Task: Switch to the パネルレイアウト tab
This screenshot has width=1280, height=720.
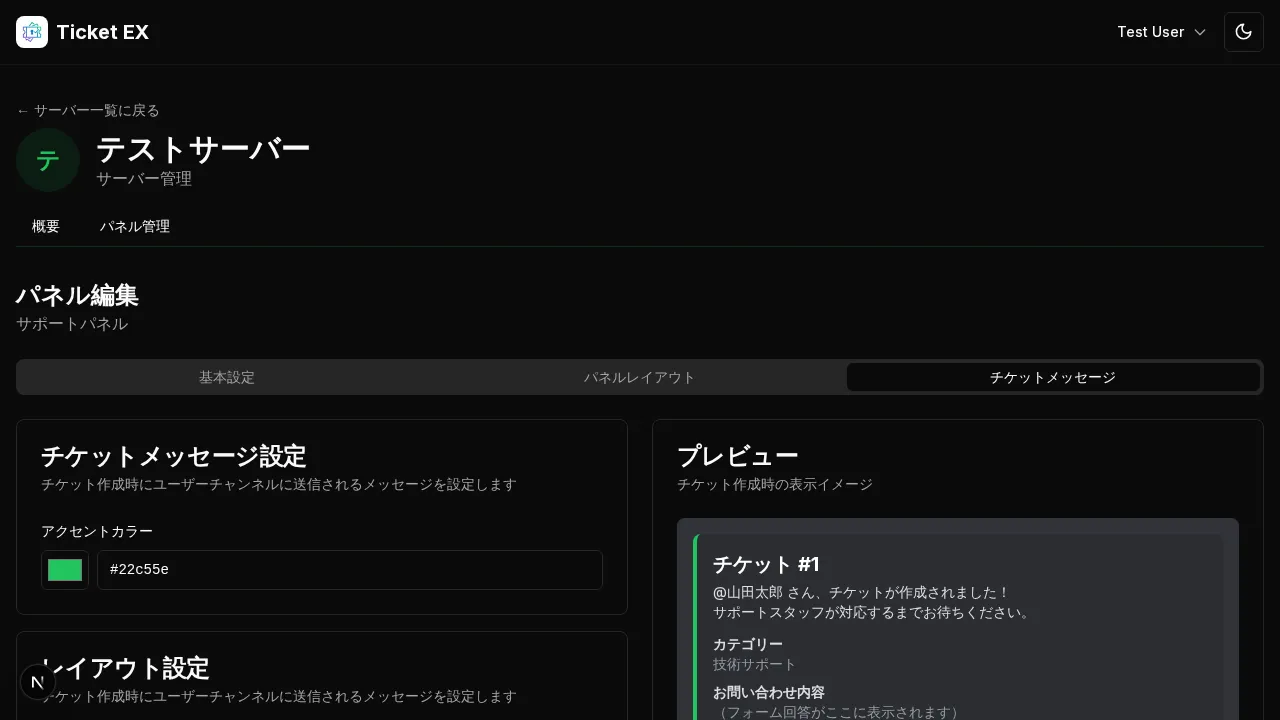Action: point(640,377)
